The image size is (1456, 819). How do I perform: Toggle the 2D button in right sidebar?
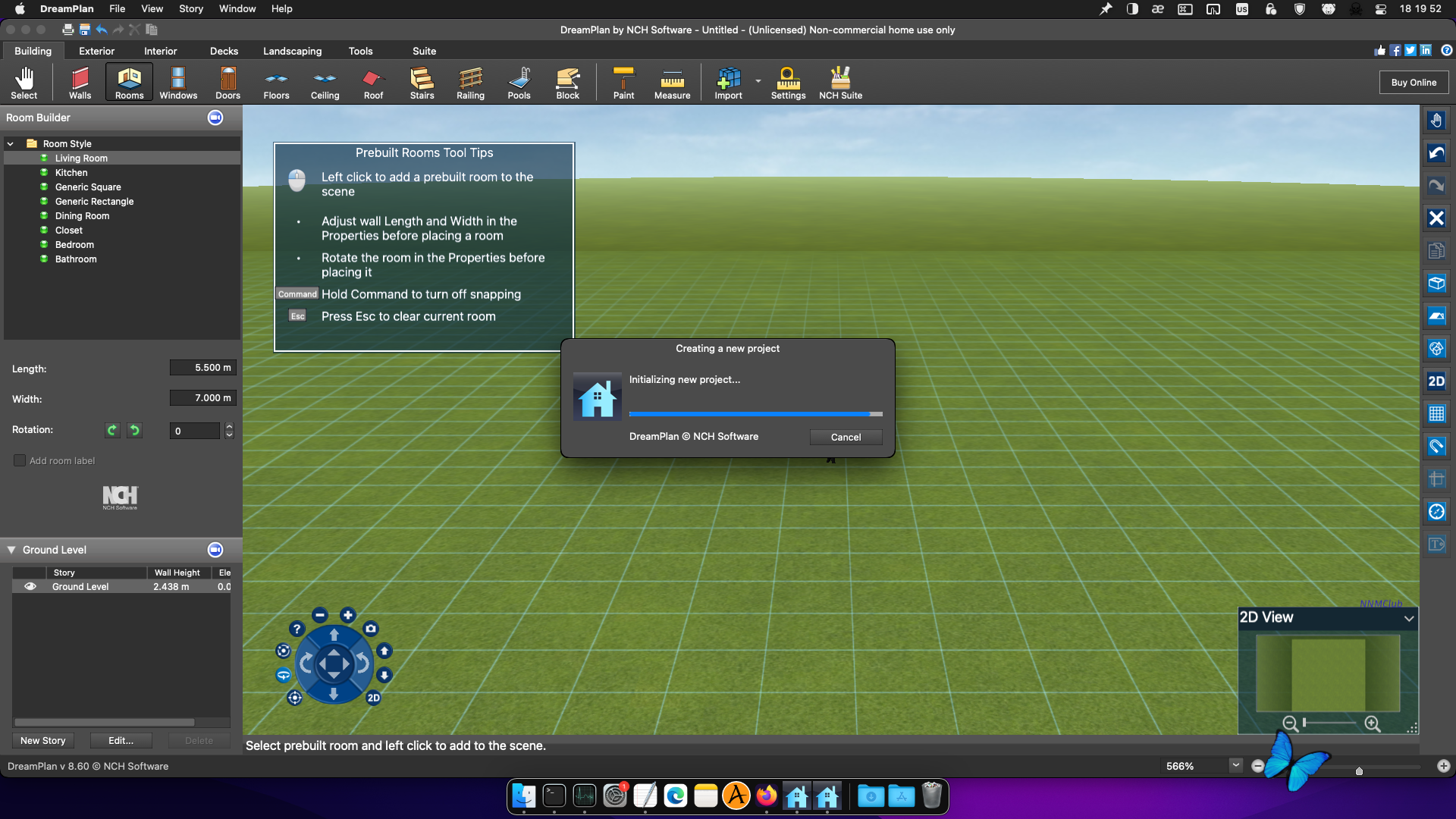click(x=1436, y=381)
